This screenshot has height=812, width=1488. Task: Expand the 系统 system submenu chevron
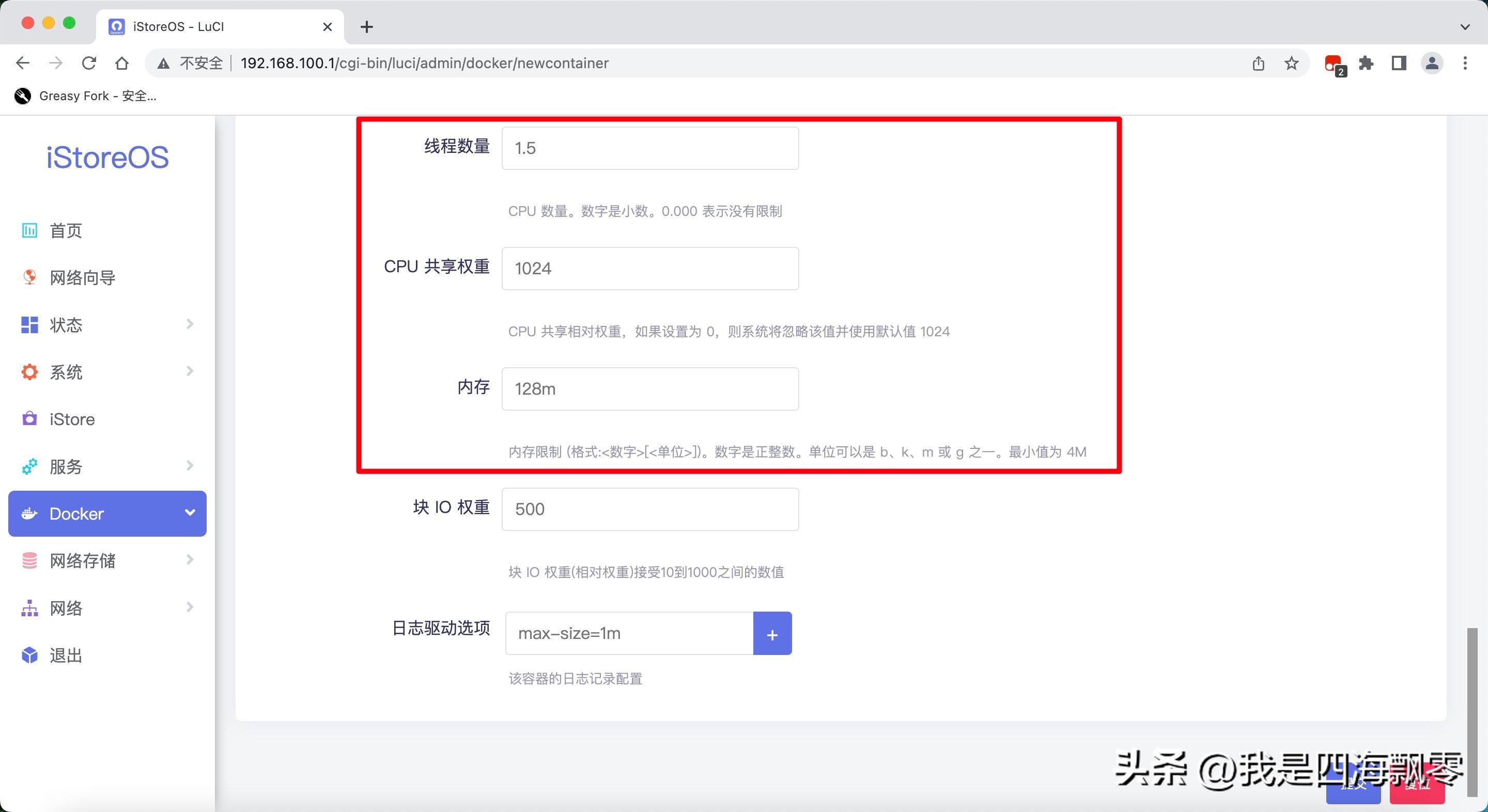tap(190, 371)
